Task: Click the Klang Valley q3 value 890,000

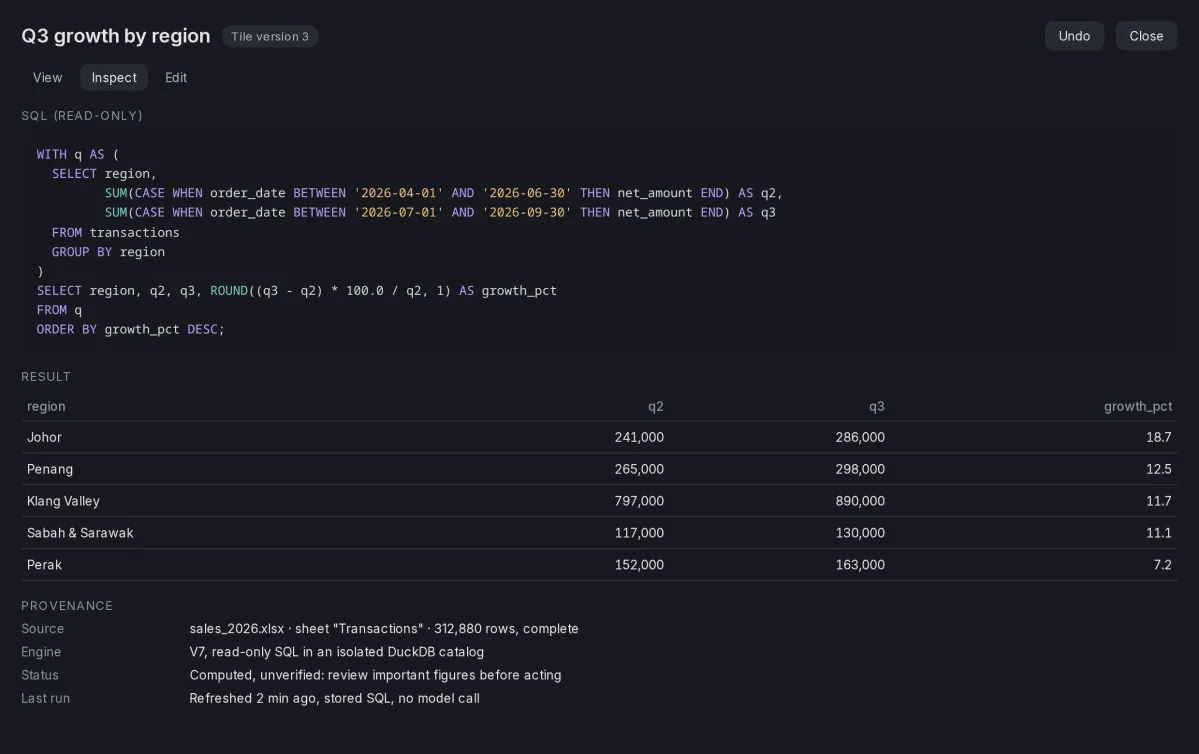Action: [x=859, y=501]
